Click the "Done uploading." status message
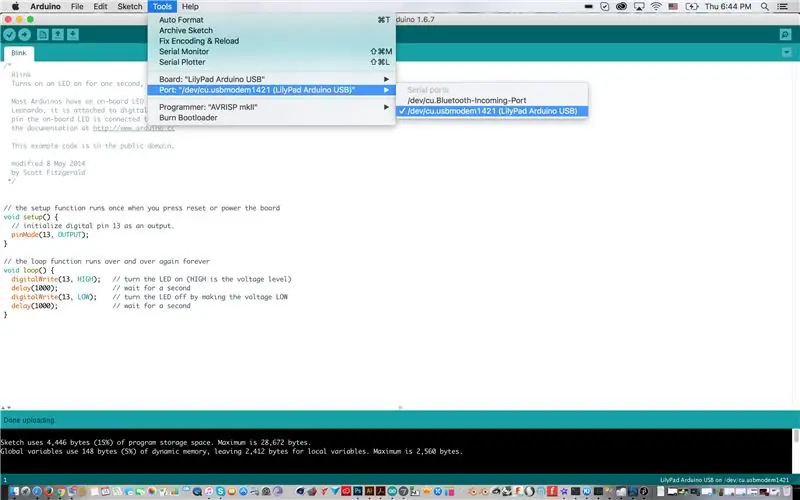Viewport: 800px width, 500px height. (x=29, y=420)
